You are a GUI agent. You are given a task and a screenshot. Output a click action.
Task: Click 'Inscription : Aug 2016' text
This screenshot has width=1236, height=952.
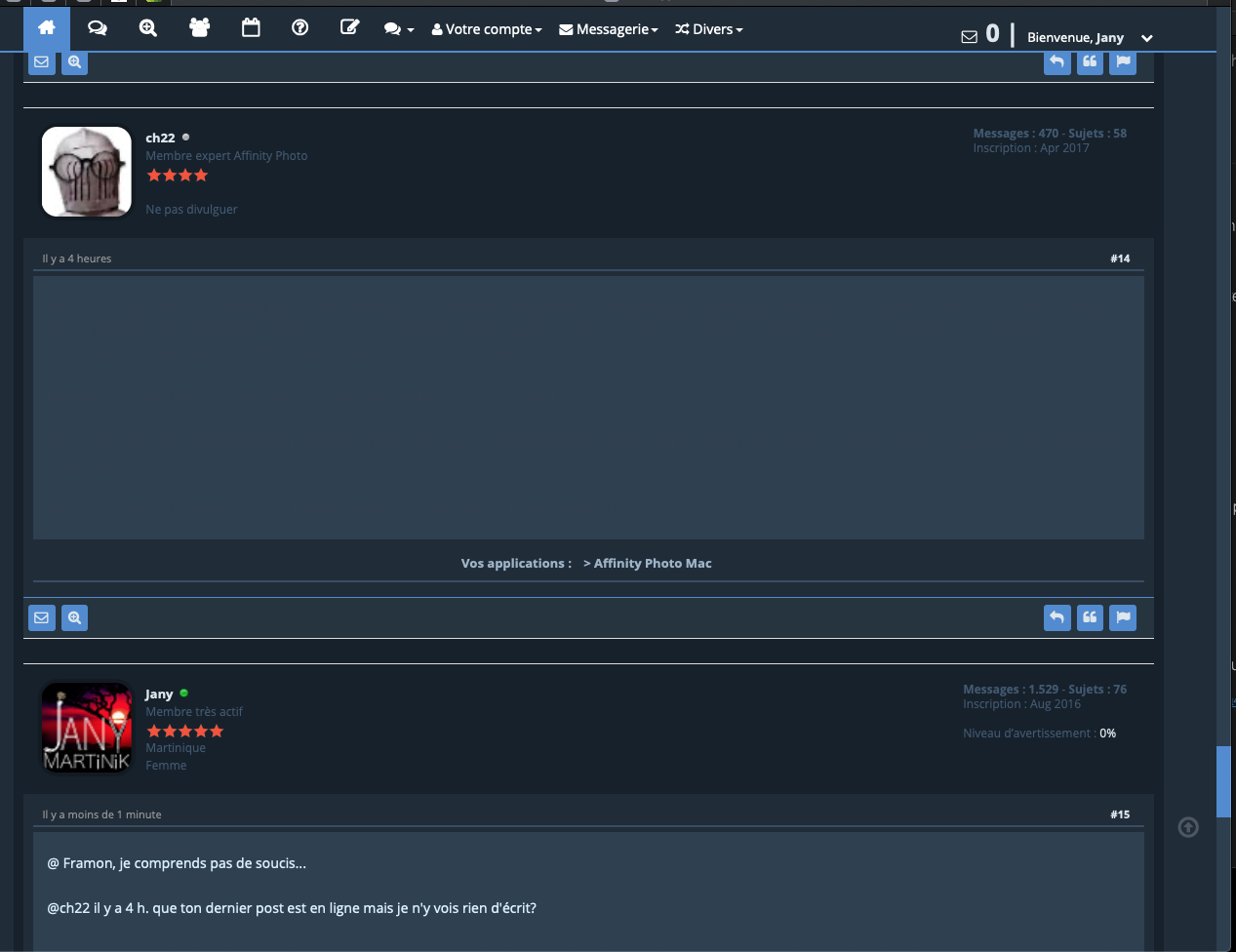point(1021,704)
